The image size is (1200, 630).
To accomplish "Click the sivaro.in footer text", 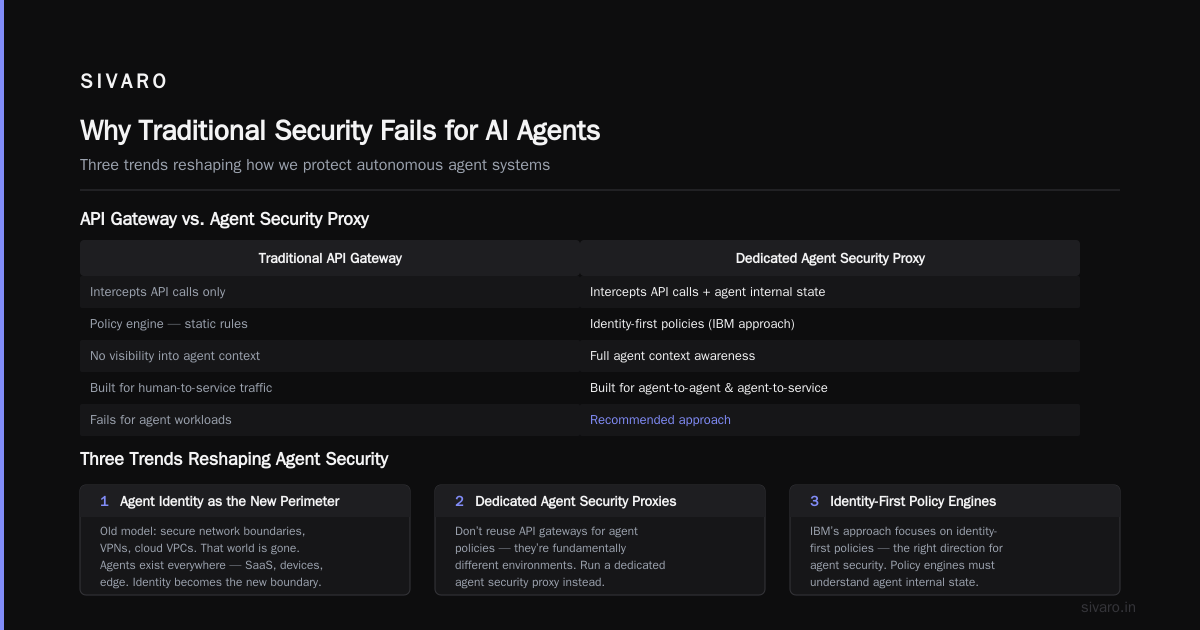I will (x=1109, y=607).
